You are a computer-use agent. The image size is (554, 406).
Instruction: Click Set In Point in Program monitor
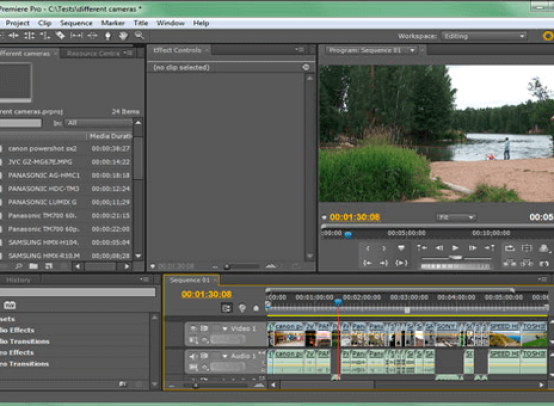point(367,248)
